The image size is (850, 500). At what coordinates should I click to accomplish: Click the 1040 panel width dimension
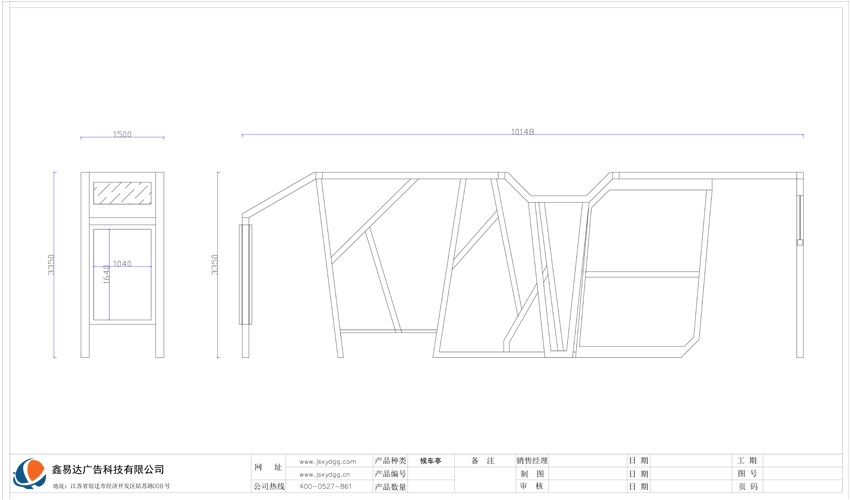click(122, 264)
